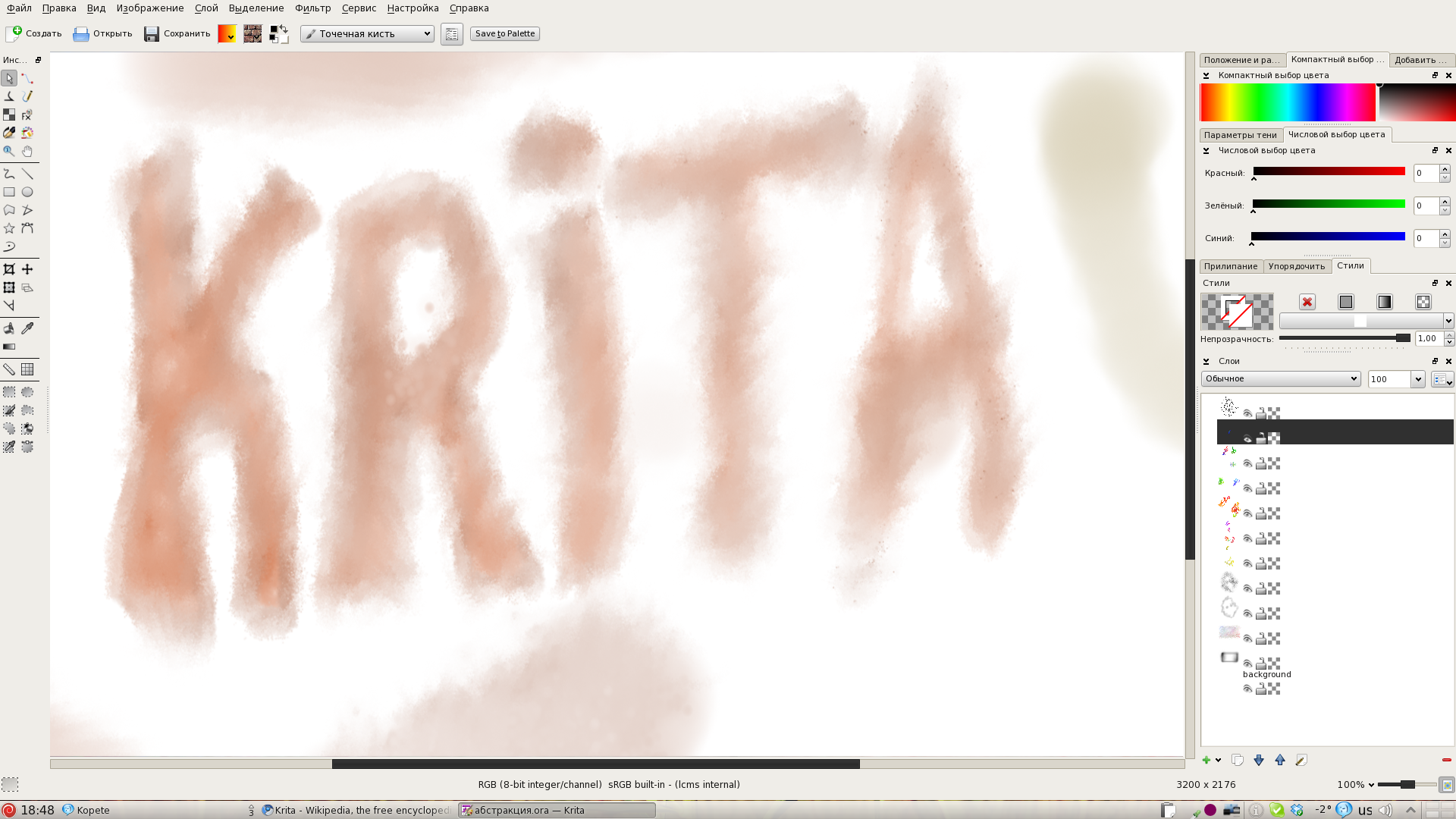Toggle alpha lock on top dotted layer
Viewport: 1456px width, 819px height.
click(x=1274, y=413)
